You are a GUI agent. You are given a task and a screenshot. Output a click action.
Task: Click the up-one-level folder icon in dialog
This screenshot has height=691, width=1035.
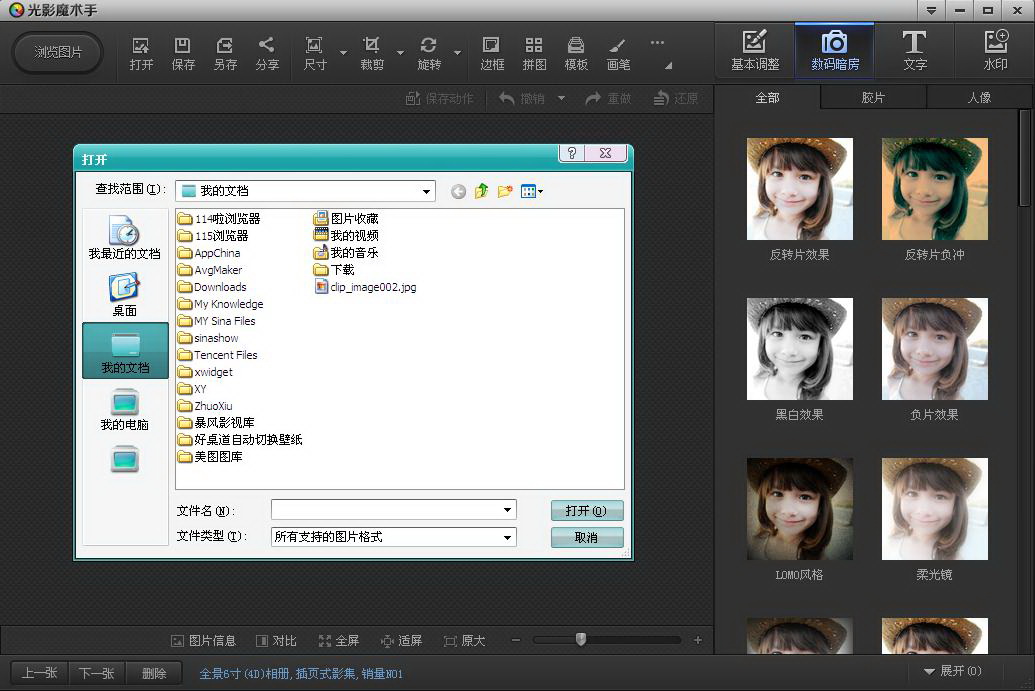click(481, 191)
